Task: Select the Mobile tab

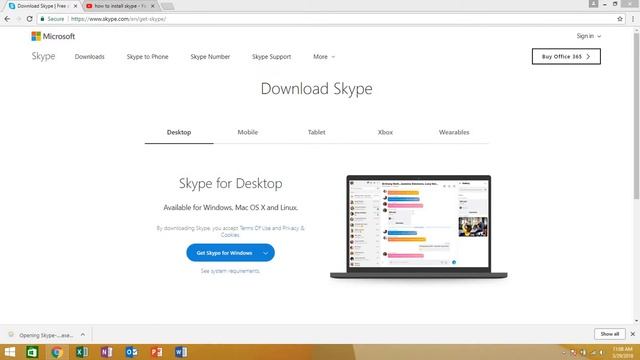Action: coord(248,132)
